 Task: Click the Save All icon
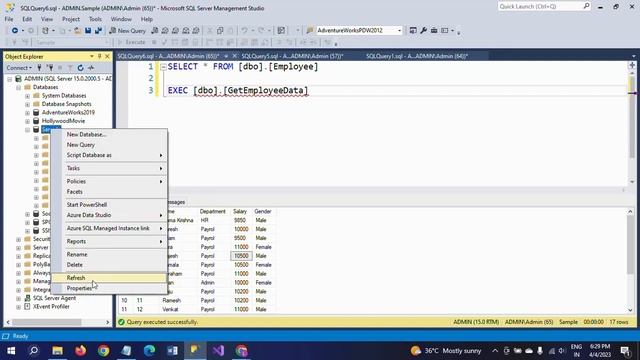(x=98, y=31)
